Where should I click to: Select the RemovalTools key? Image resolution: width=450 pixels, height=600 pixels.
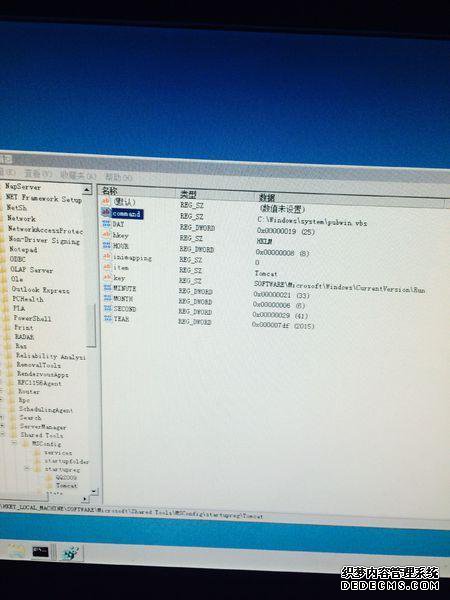(x=39, y=365)
